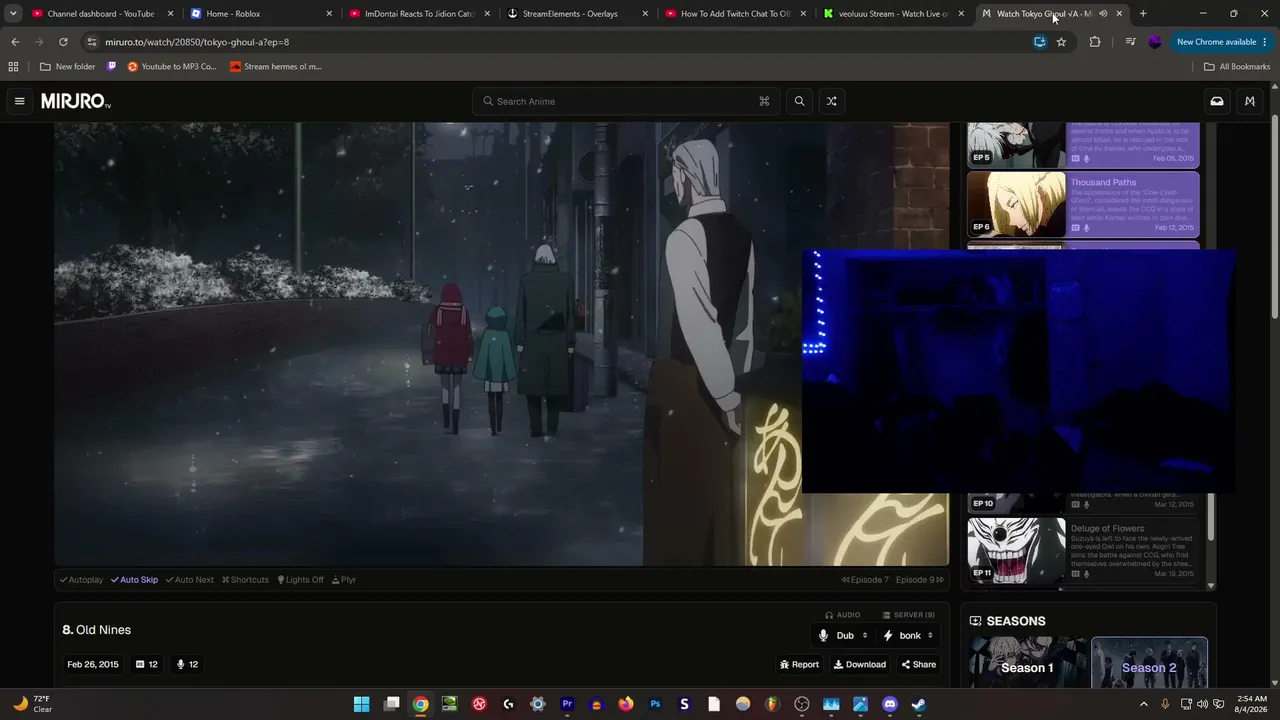Open the Chrome tab search dropdown arrow
This screenshot has height=720, width=1280.
coord(13,14)
